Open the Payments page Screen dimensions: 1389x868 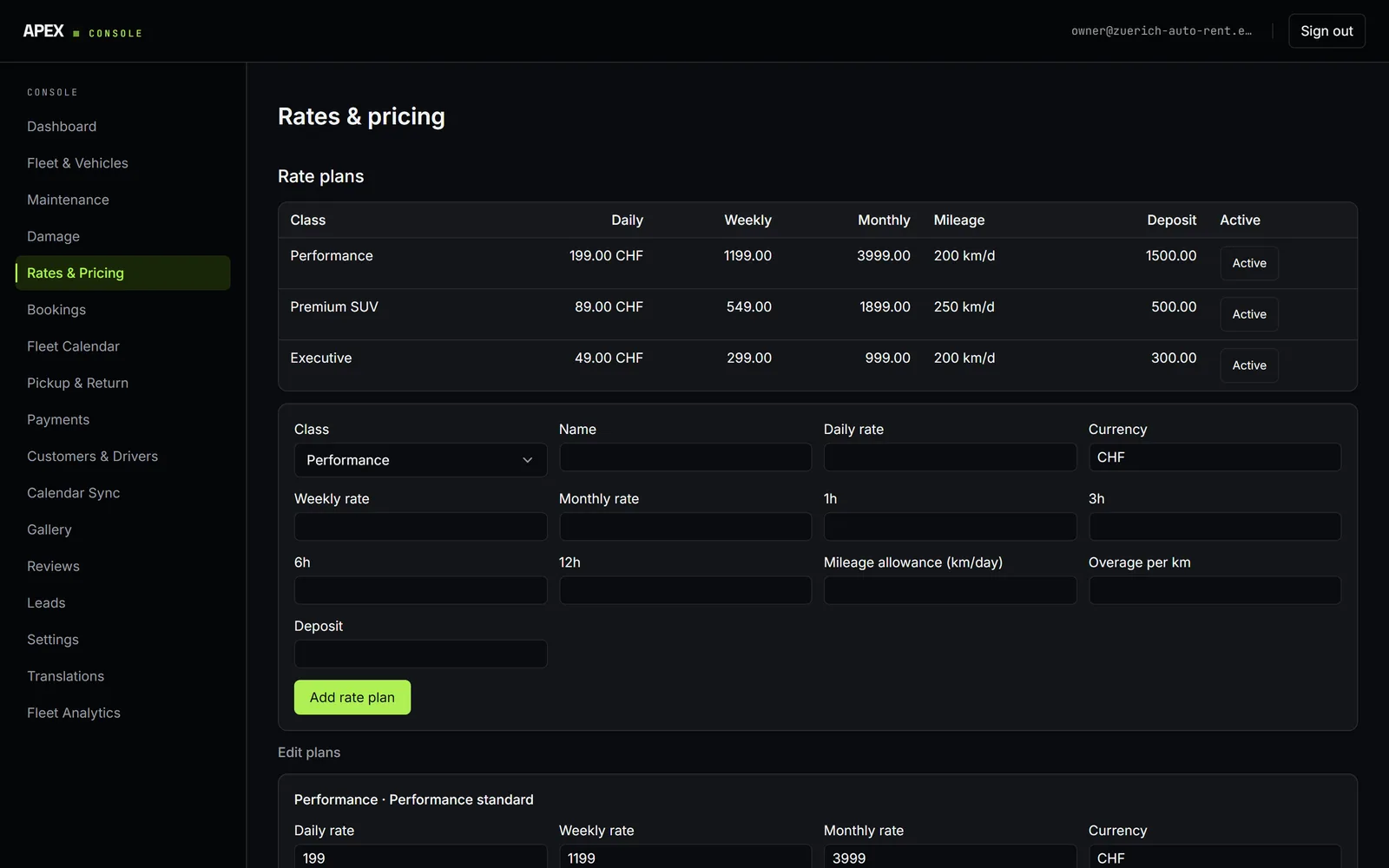pyautogui.click(x=122, y=419)
